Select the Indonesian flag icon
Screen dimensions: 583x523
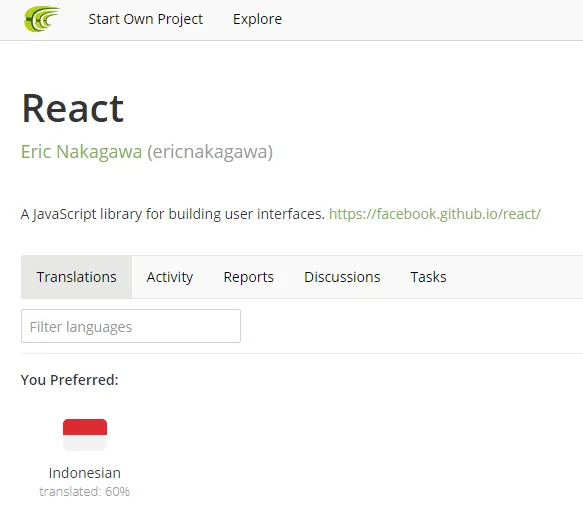(85, 435)
